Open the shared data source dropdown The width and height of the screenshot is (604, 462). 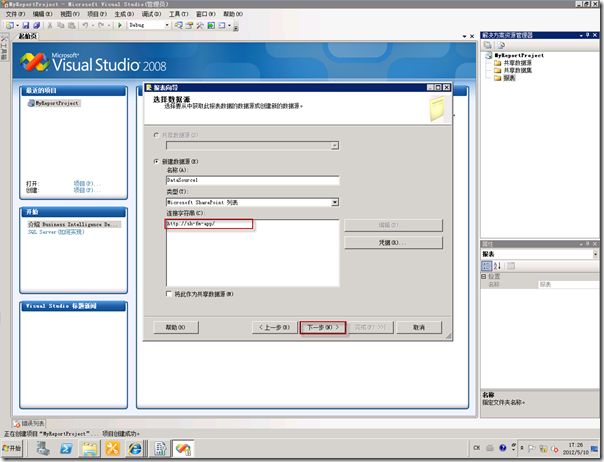point(335,145)
